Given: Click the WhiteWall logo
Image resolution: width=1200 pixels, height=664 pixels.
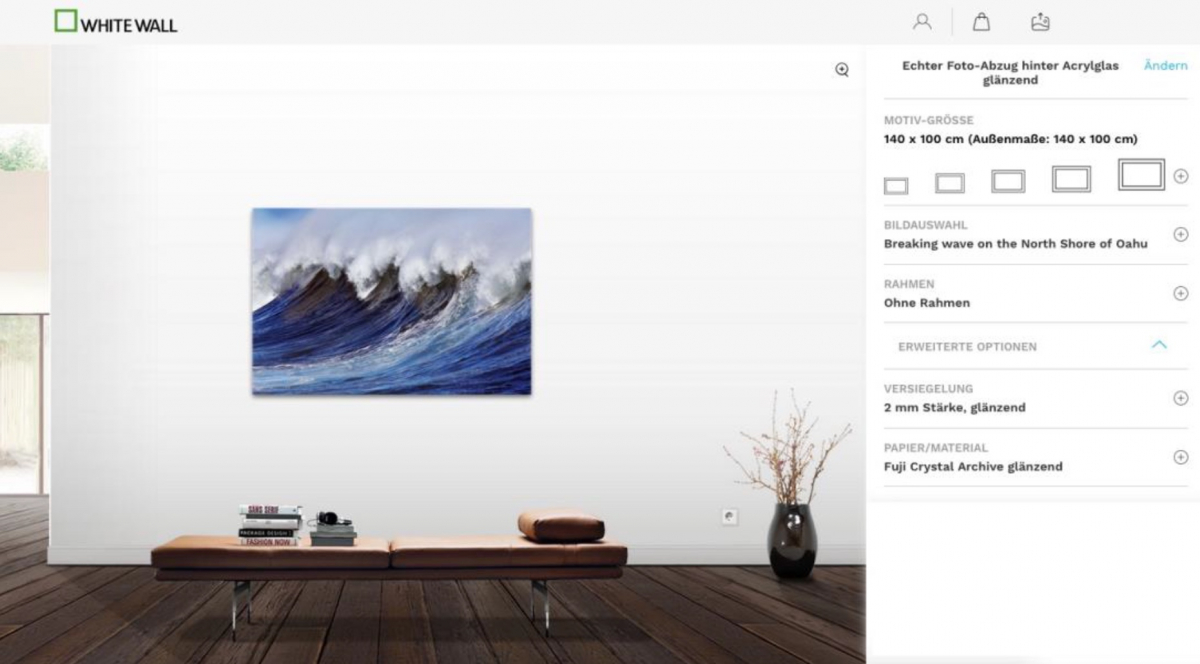Looking at the screenshot, I should pyautogui.click(x=116, y=22).
